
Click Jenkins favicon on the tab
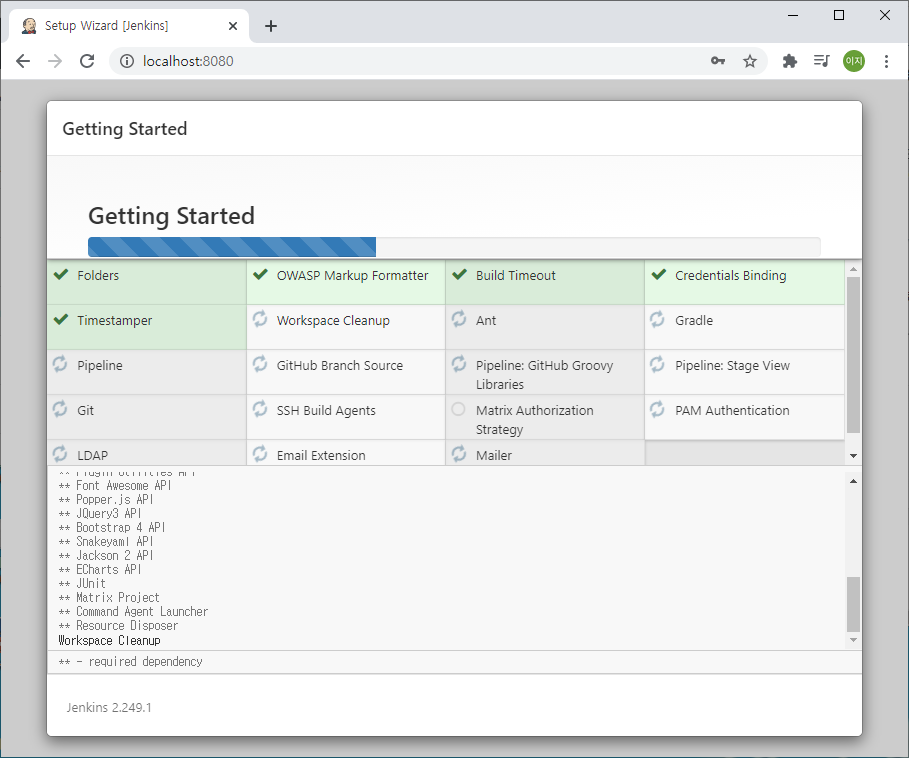click(x=29, y=25)
